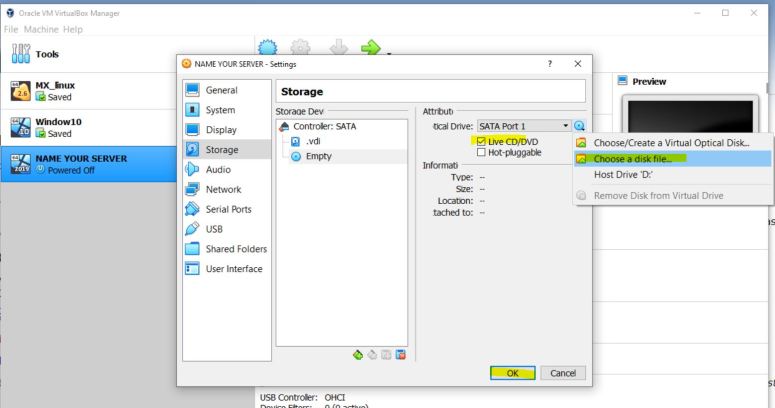This screenshot has width=775, height=408.
Task: Select the System settings category
Action: (x=220, y=110)
